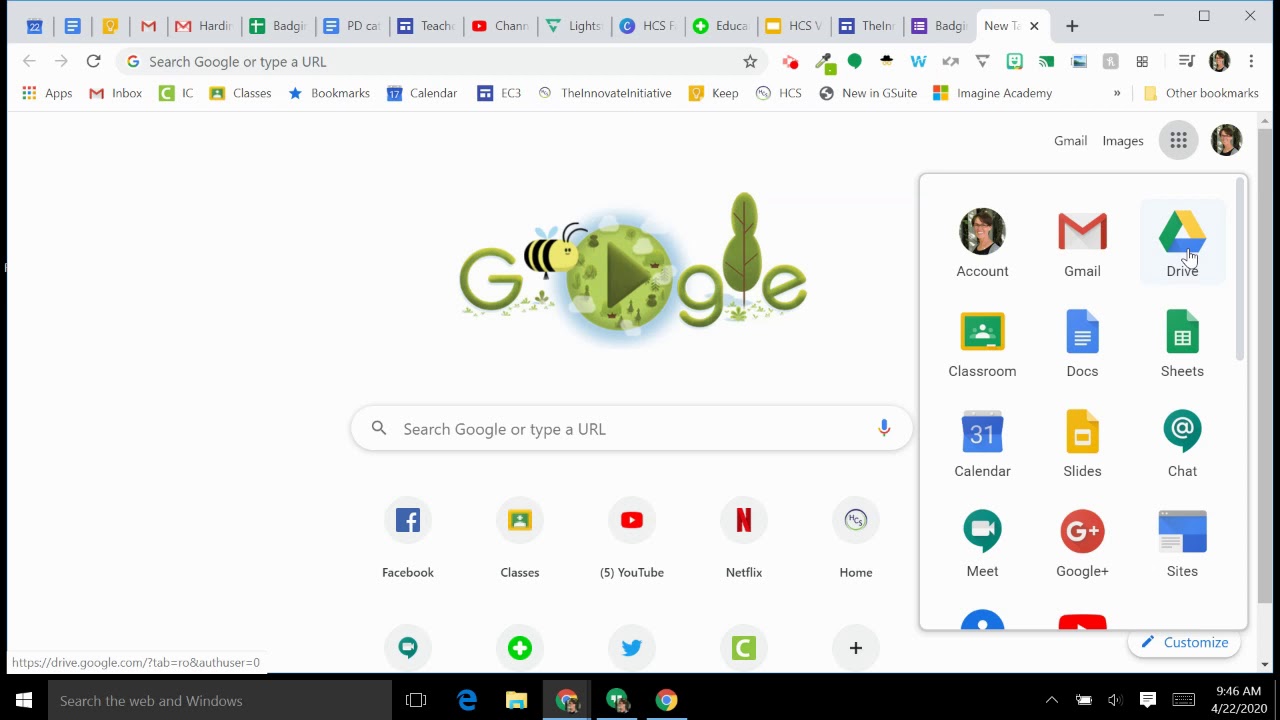The image size is (1280, 720).
Task: Open the Windows Start menu
Action: click(x=24, y=700)
